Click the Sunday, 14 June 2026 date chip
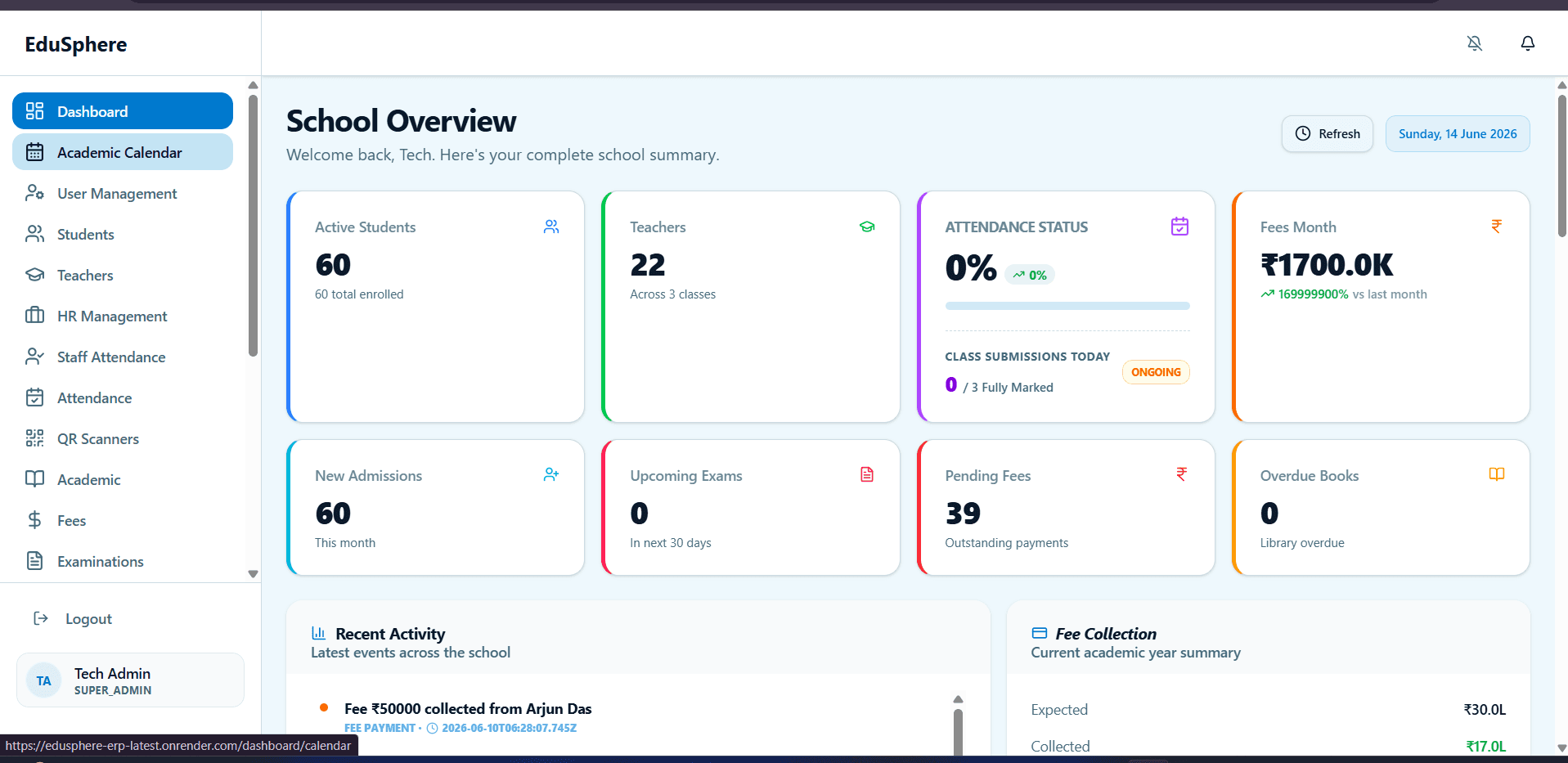The image size is (1568, 763). (x=1457, y=133)
